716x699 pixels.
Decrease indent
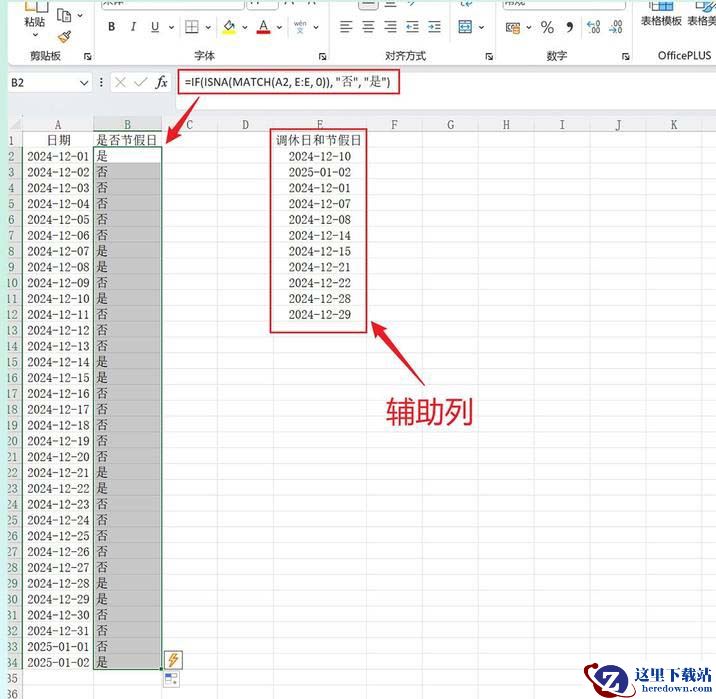[x=412, y=27]
